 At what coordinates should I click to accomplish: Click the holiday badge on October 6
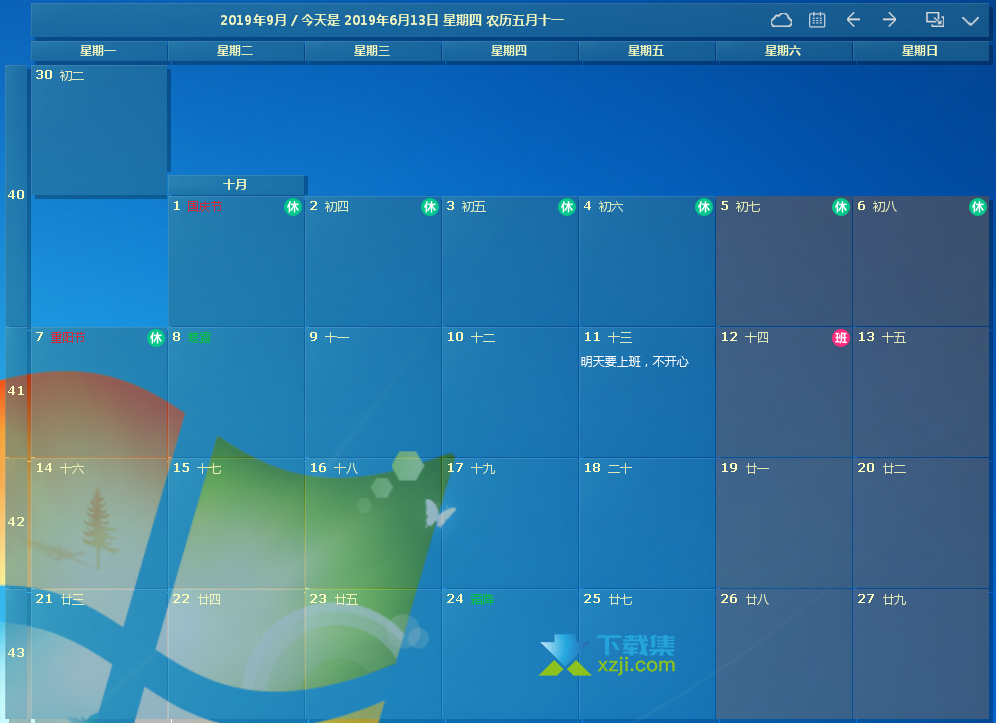[x=978, y=206]
